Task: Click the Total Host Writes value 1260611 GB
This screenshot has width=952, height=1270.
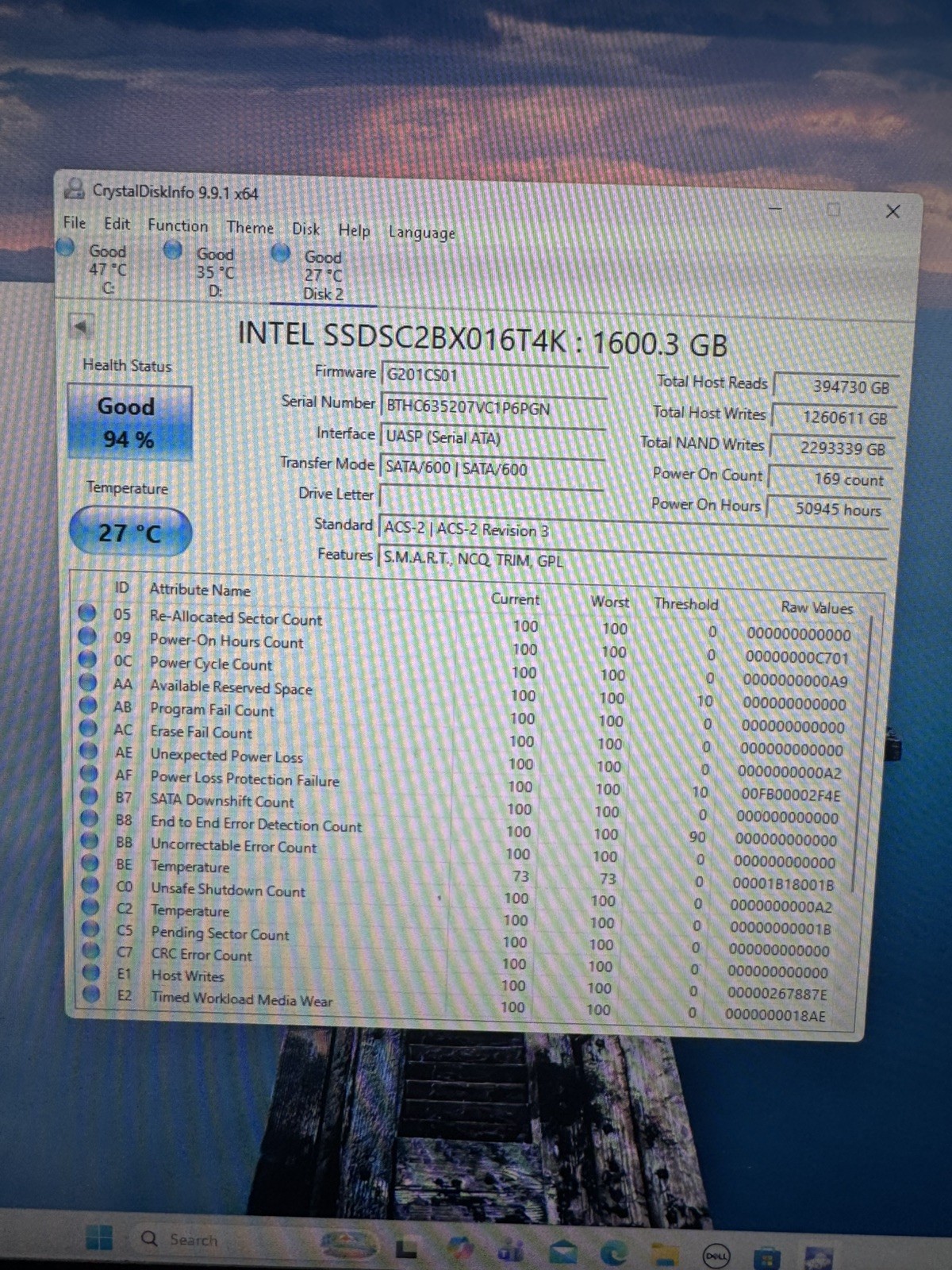Action: [834, 418]
